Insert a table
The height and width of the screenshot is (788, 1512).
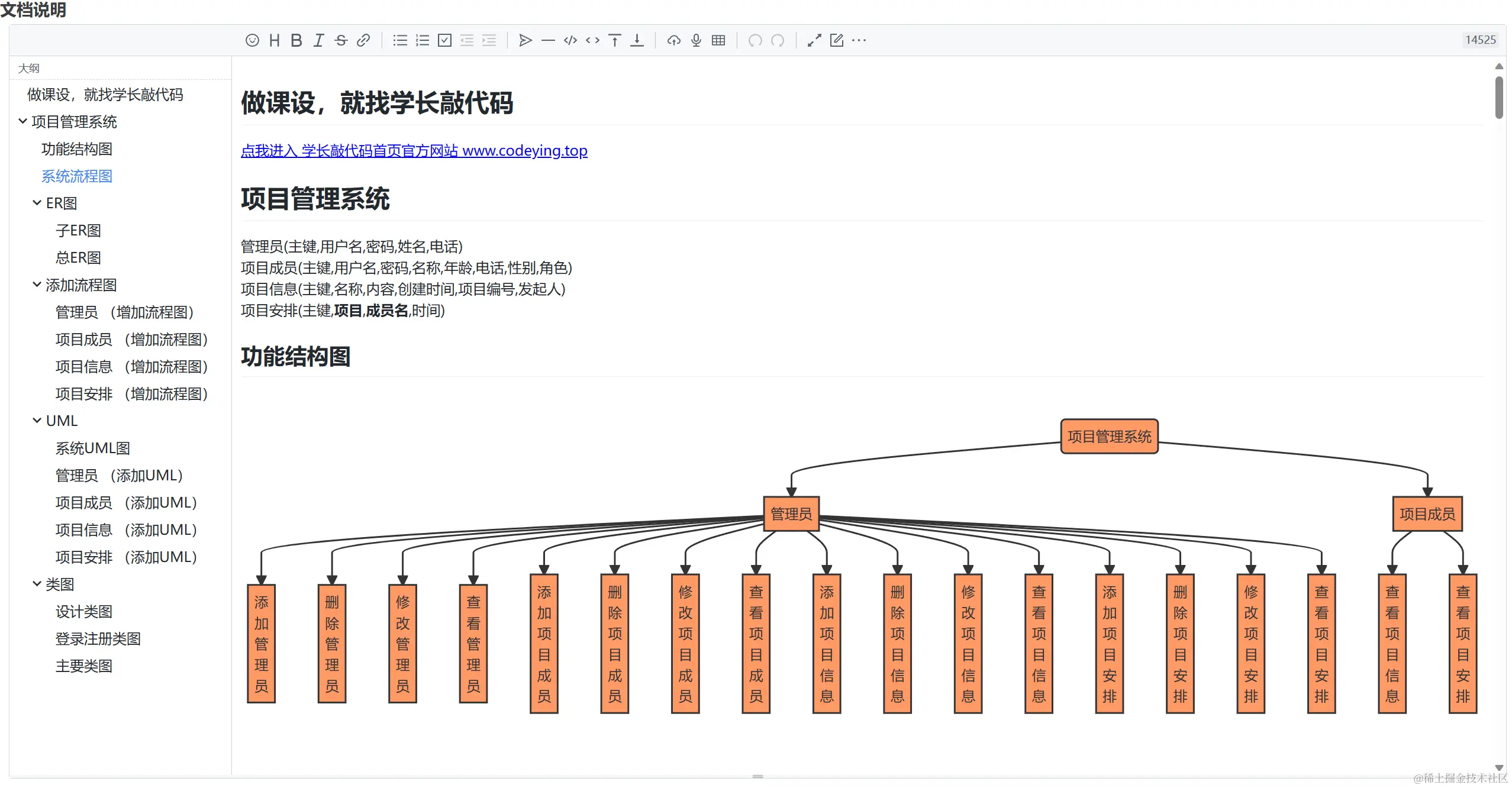[x=718, y=40]
